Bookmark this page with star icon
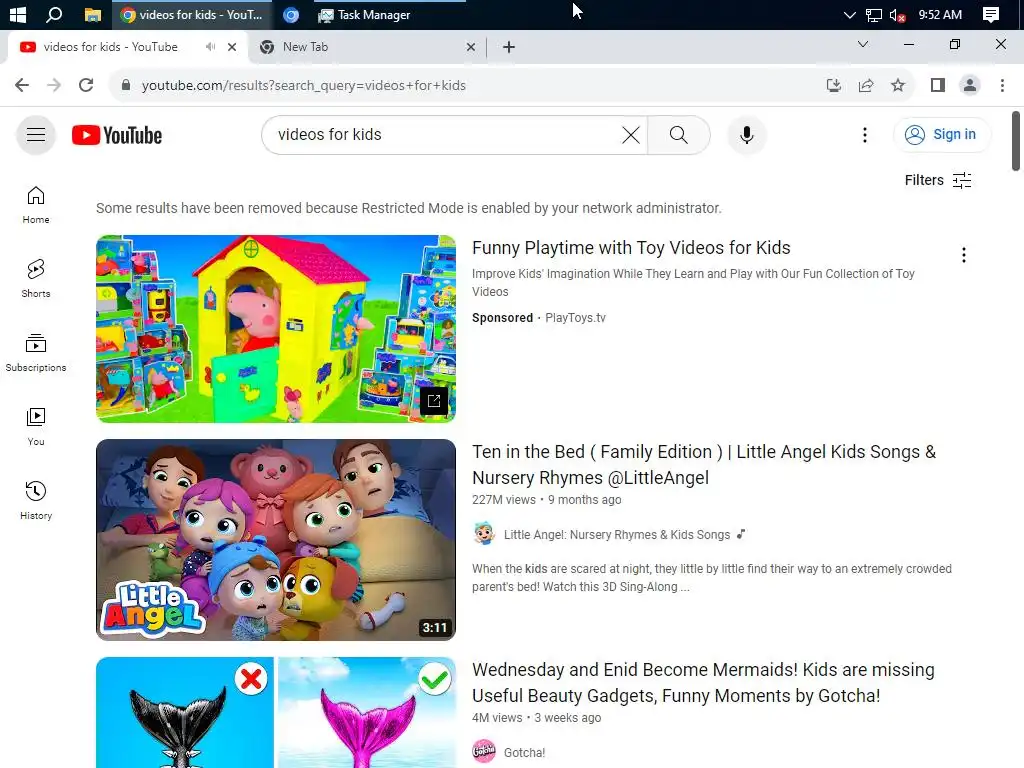This screenshot has width=1024, height=768. click(898, 86)
